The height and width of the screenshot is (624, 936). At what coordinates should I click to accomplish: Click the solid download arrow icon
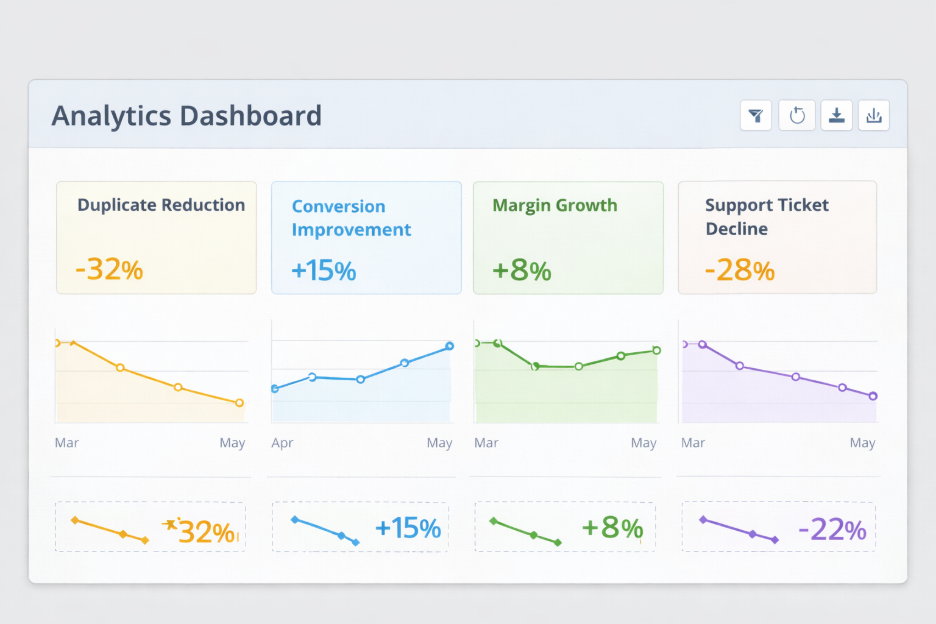(837, 116)
